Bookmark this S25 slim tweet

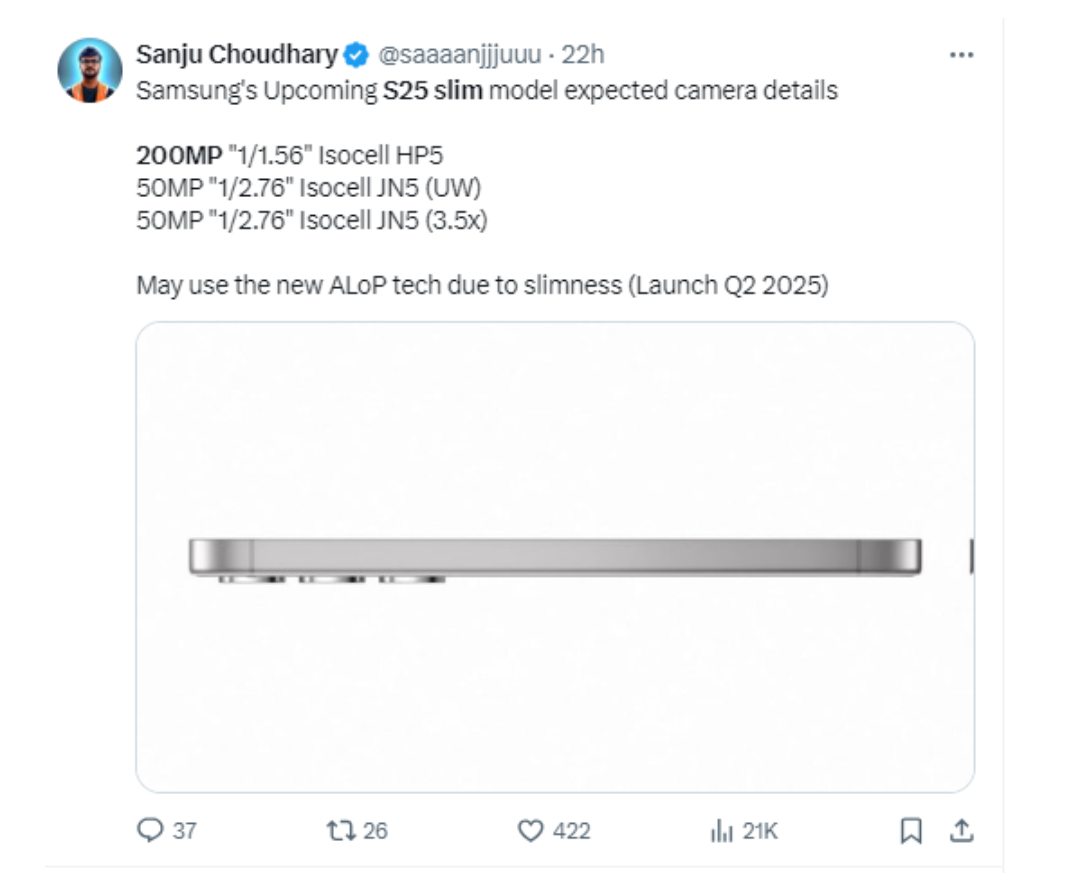911,830
